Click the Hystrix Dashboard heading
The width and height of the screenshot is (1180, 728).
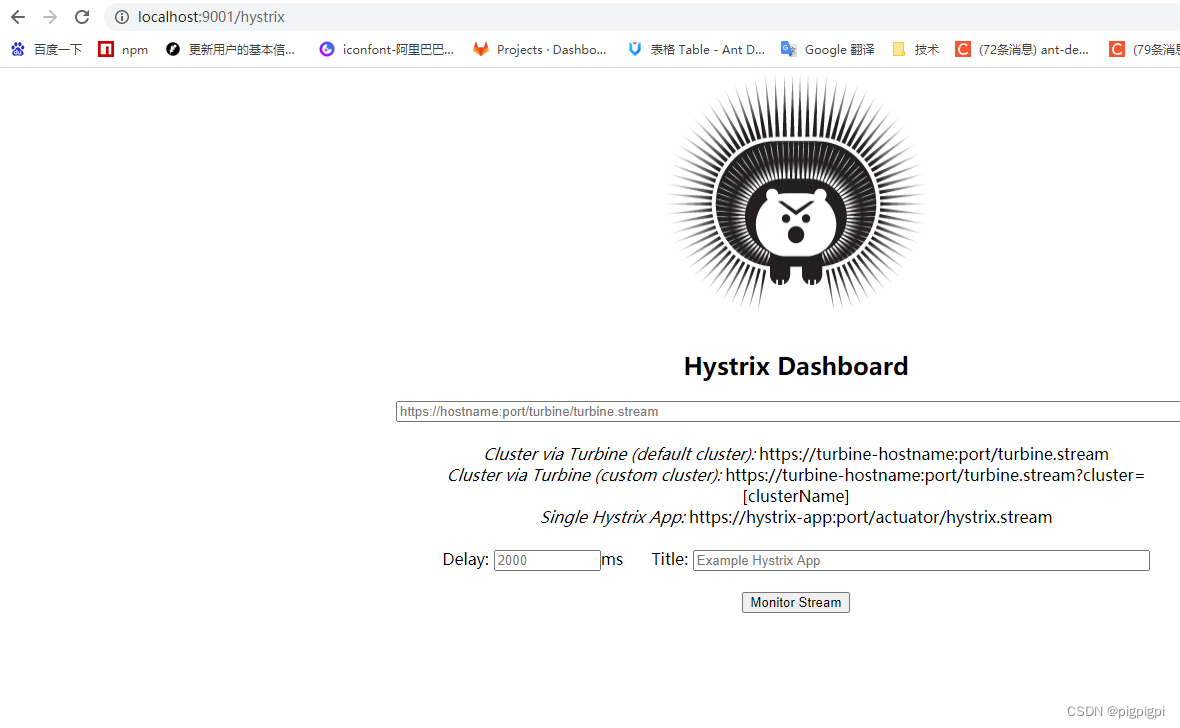(796, 366)
